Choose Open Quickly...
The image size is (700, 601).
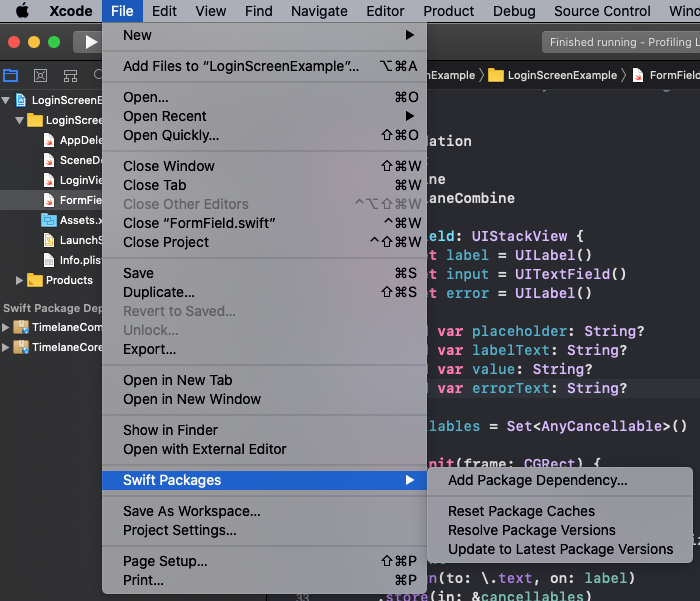click(x=264, y=135)
